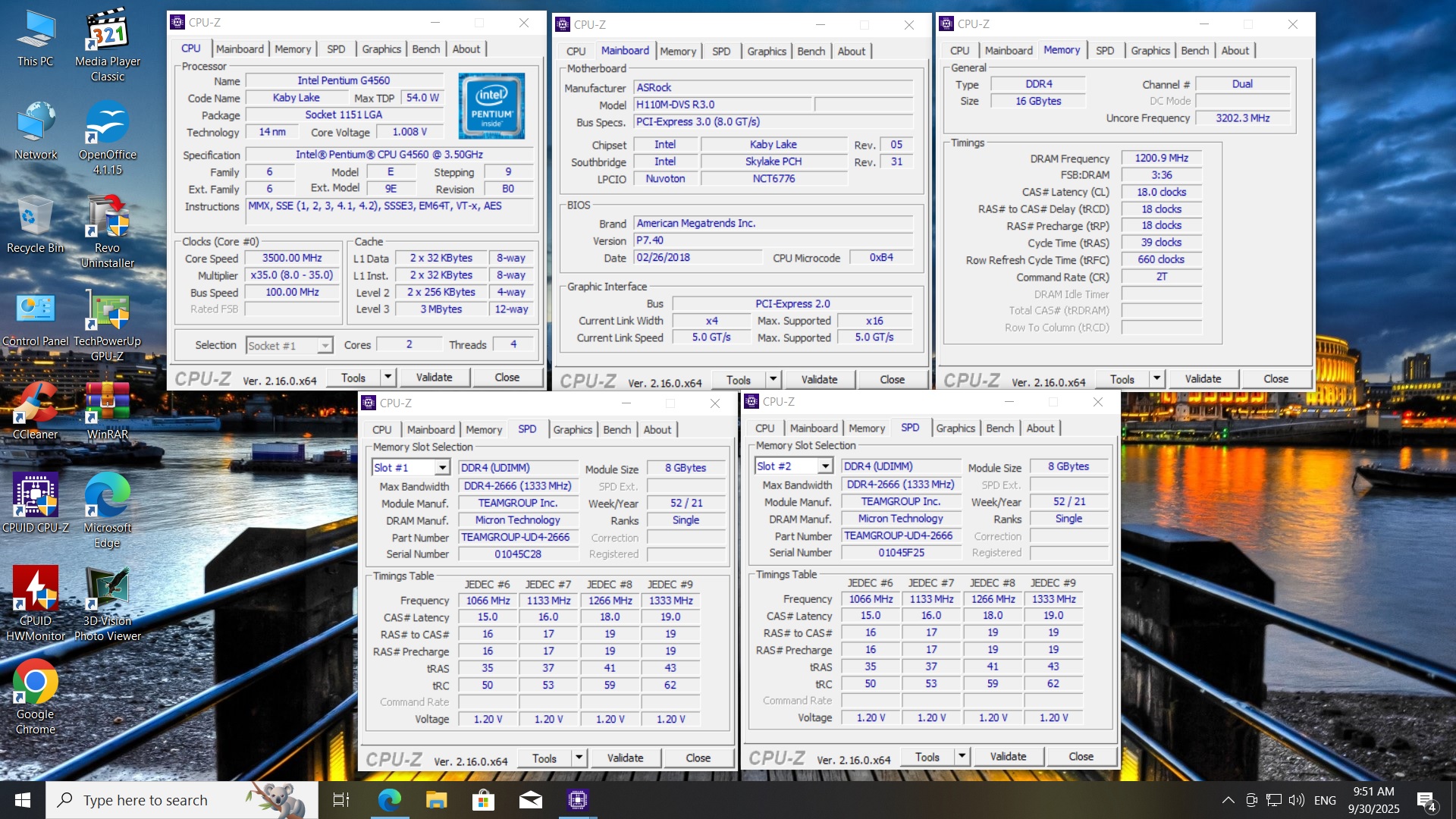The image size is (1456, 819).
Task: Expand the Slot #2 memory slot dropdown
Action: tap(825, 466)
